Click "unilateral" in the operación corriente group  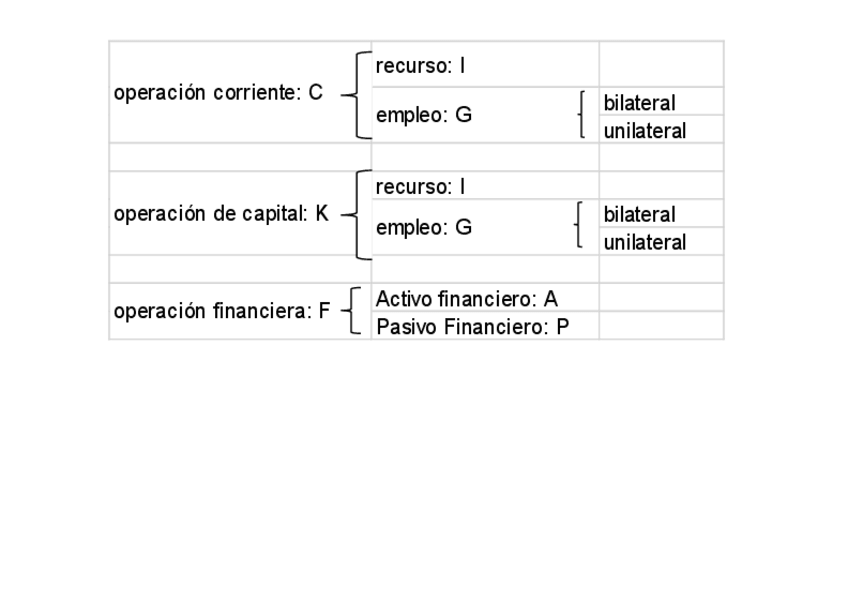click(645, 130)
